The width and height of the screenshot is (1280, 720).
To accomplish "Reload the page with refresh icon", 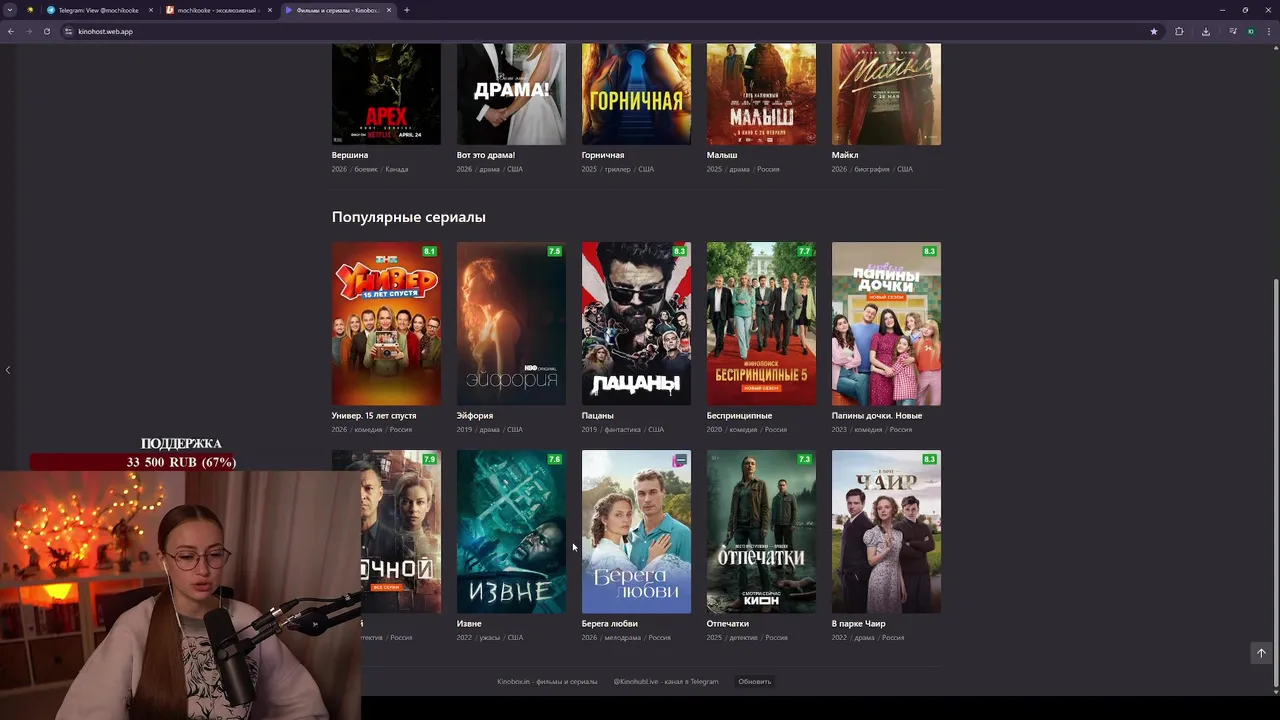I will 46,31.
